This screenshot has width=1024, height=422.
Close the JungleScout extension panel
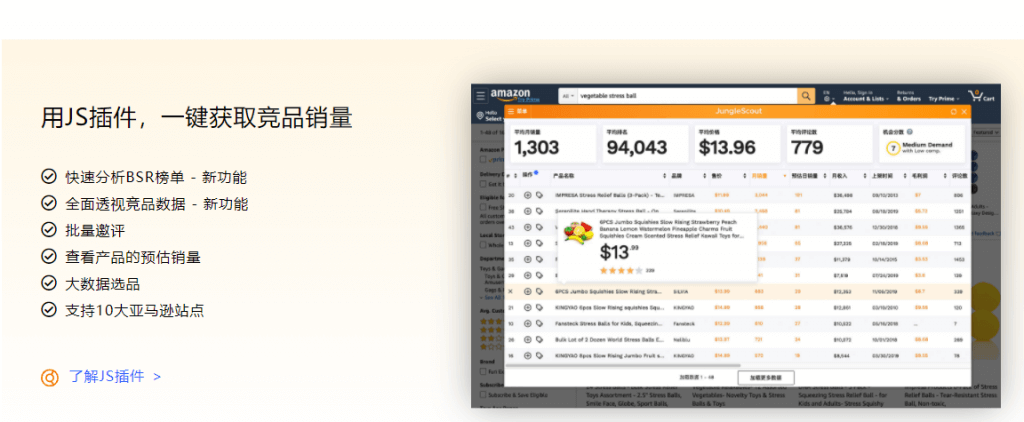tap(964, 112)
